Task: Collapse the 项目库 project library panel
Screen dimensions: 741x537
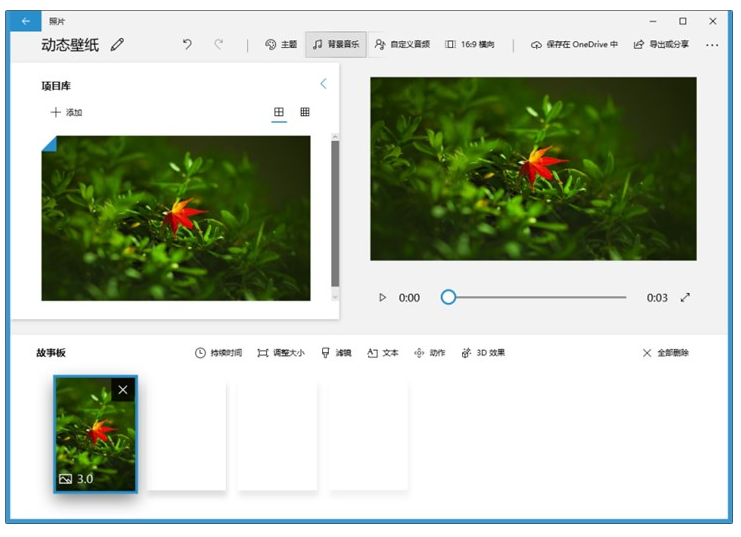Action: [x=324, y=84]
